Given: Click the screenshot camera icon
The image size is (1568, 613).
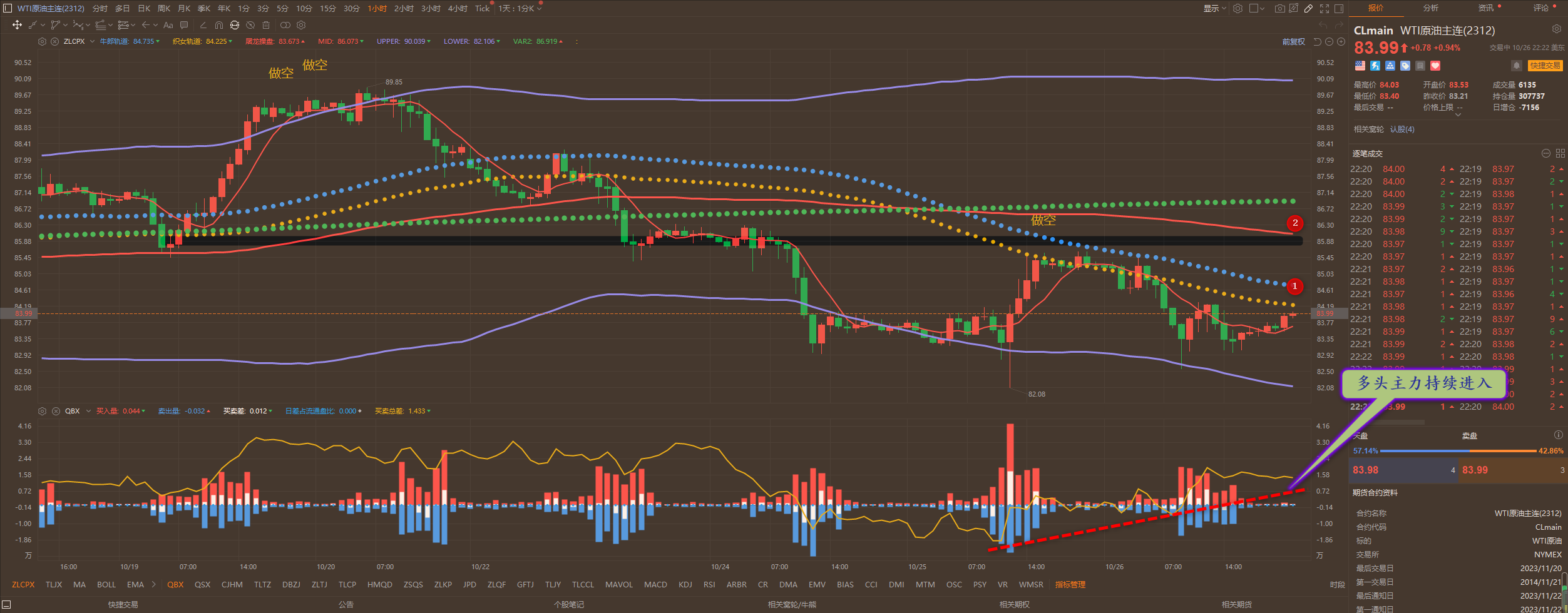Looking at the screenshot, I should click(x=1279, y=9).
